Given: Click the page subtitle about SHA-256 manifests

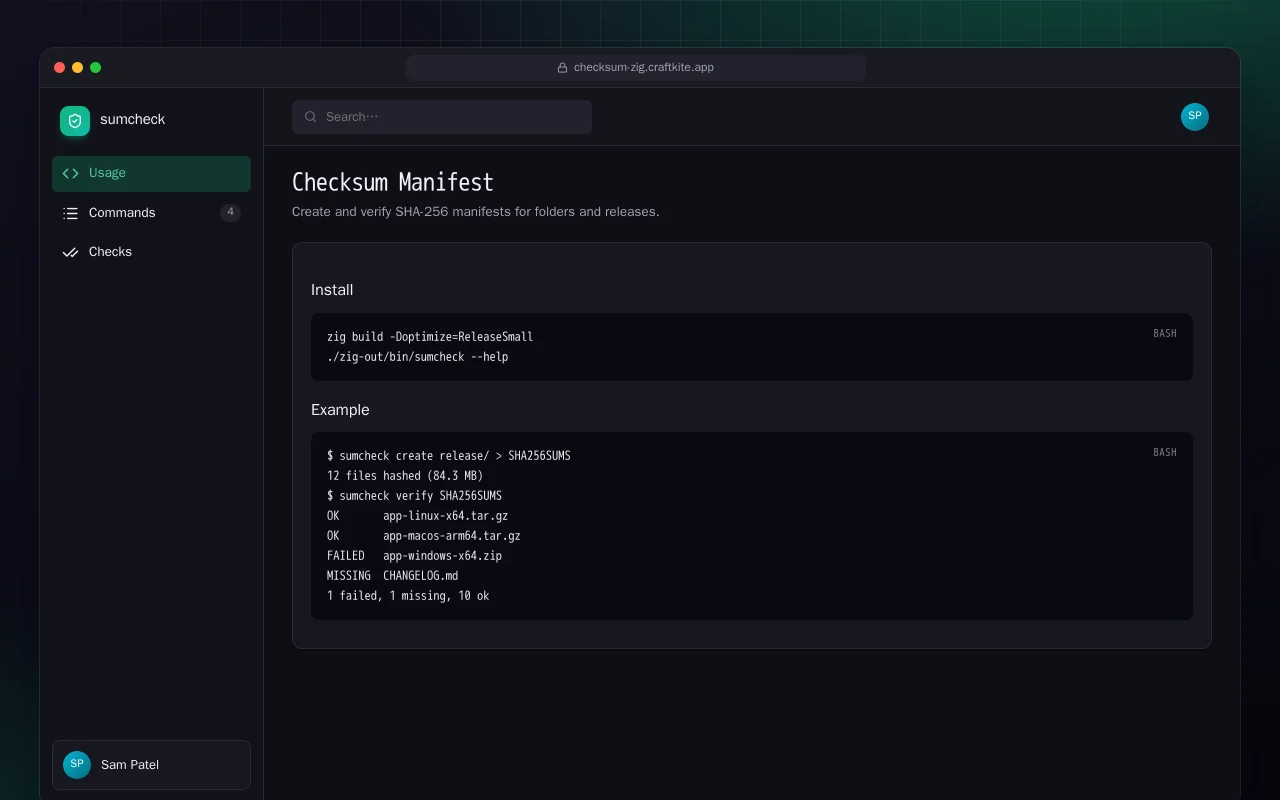Looking at the screenshot, I should [476, 212].
